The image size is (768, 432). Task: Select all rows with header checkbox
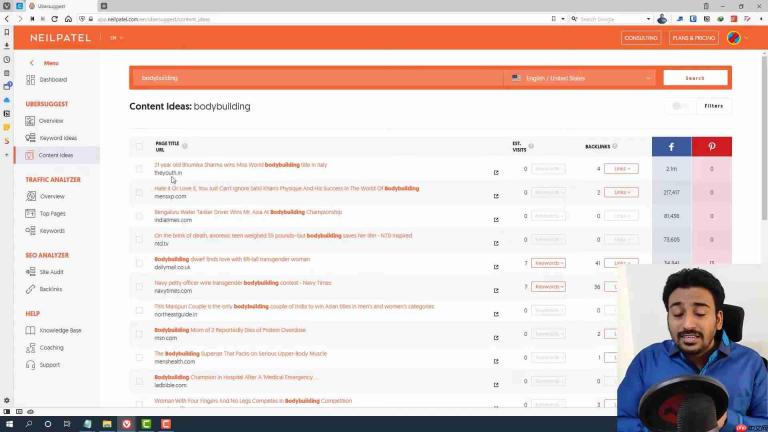(x=139, y=146)
